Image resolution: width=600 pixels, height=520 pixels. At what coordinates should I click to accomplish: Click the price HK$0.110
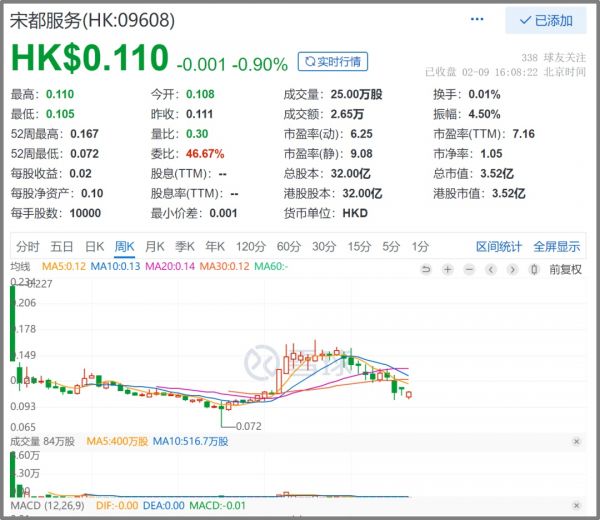(x=90, y=58)
